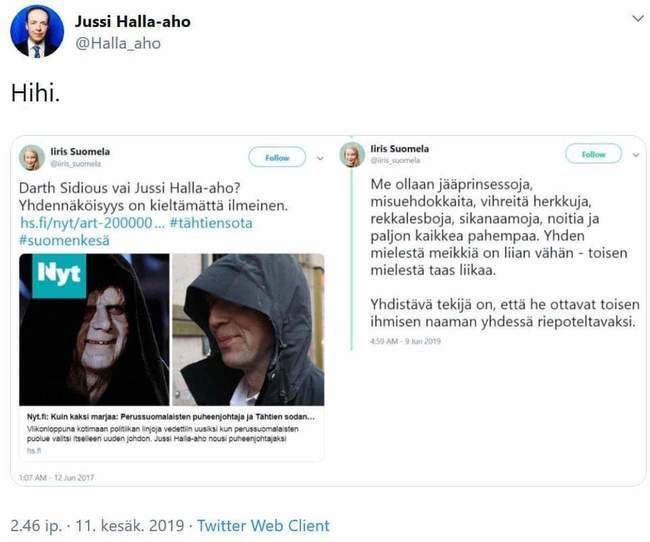The height and width of the screenshot is (542, 650).
Task: Open the @Halla_aho handle
Action: coord(118,43)
